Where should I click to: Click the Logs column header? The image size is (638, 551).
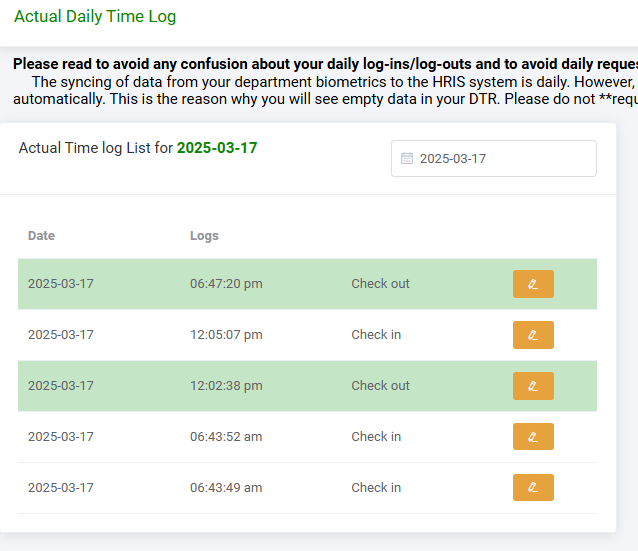click(204, 236)
